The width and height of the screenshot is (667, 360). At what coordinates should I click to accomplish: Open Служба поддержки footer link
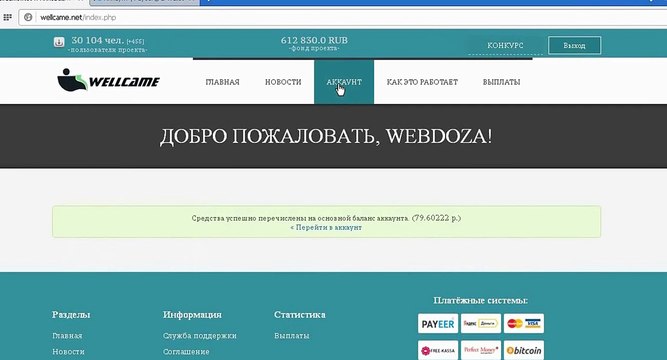click(200, 336)
